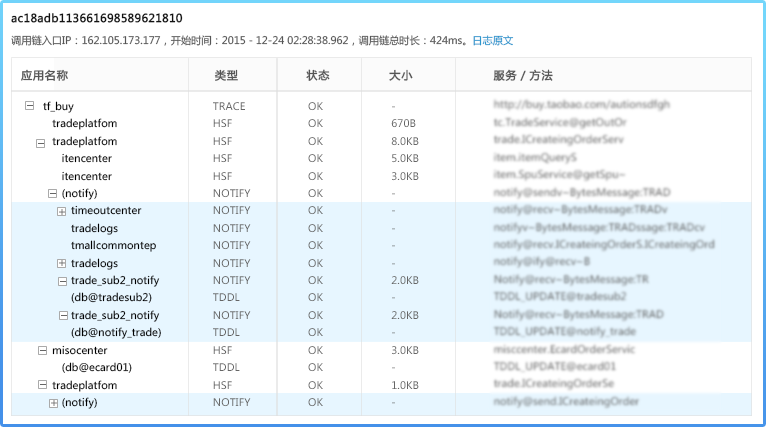Collapse the expanded (notify) node under itencenter
Image resolution: width=766 pixels, height=427 pixels.
[x=52, y=193]
